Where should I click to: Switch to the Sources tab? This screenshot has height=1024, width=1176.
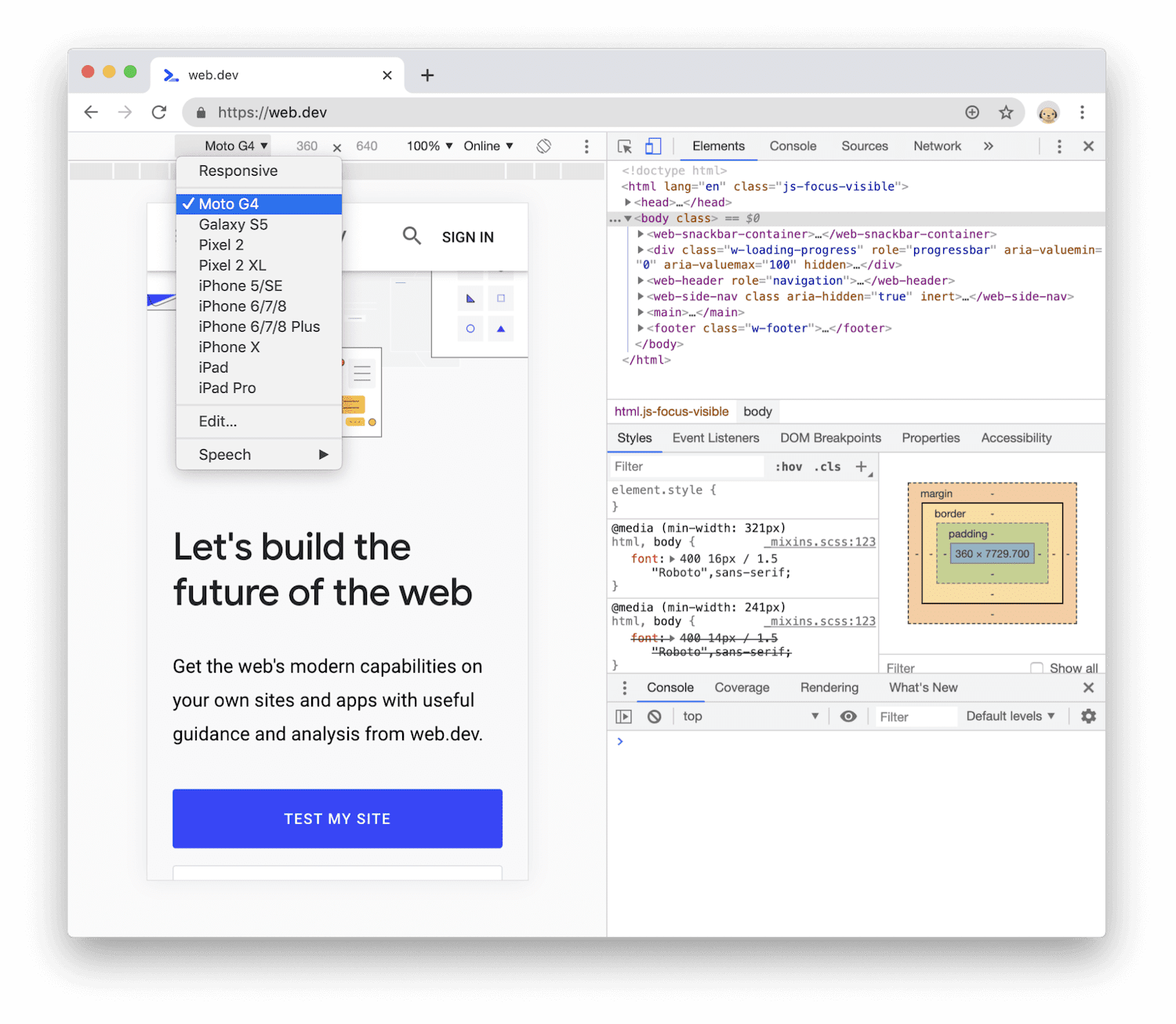coord(864,146)
